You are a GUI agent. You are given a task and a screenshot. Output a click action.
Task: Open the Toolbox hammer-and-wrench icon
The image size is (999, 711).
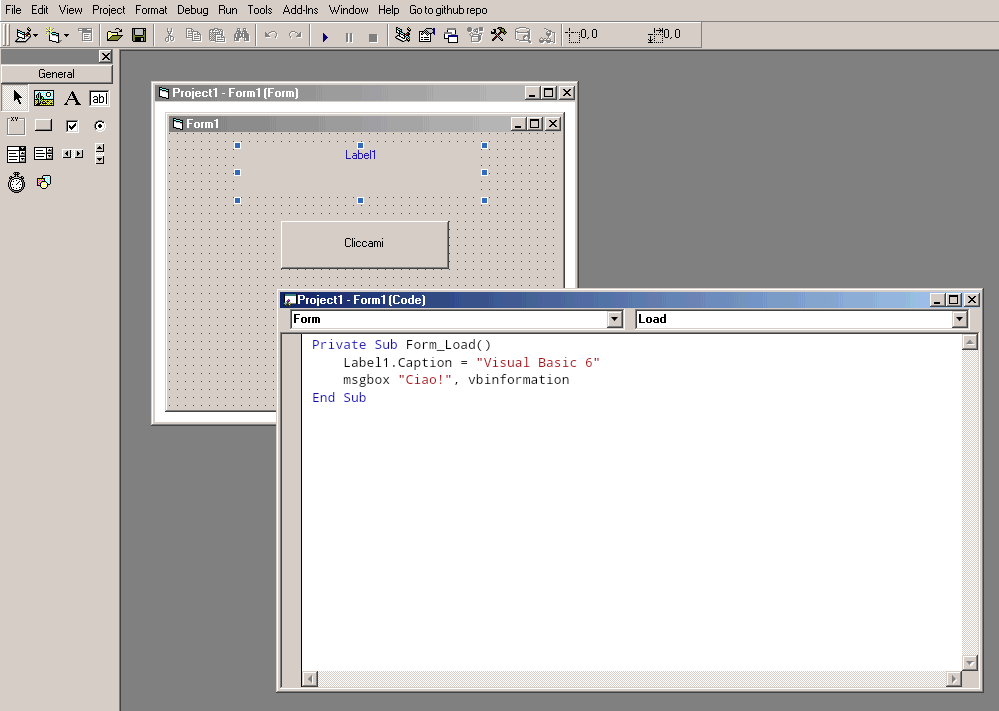pos(498,35)
